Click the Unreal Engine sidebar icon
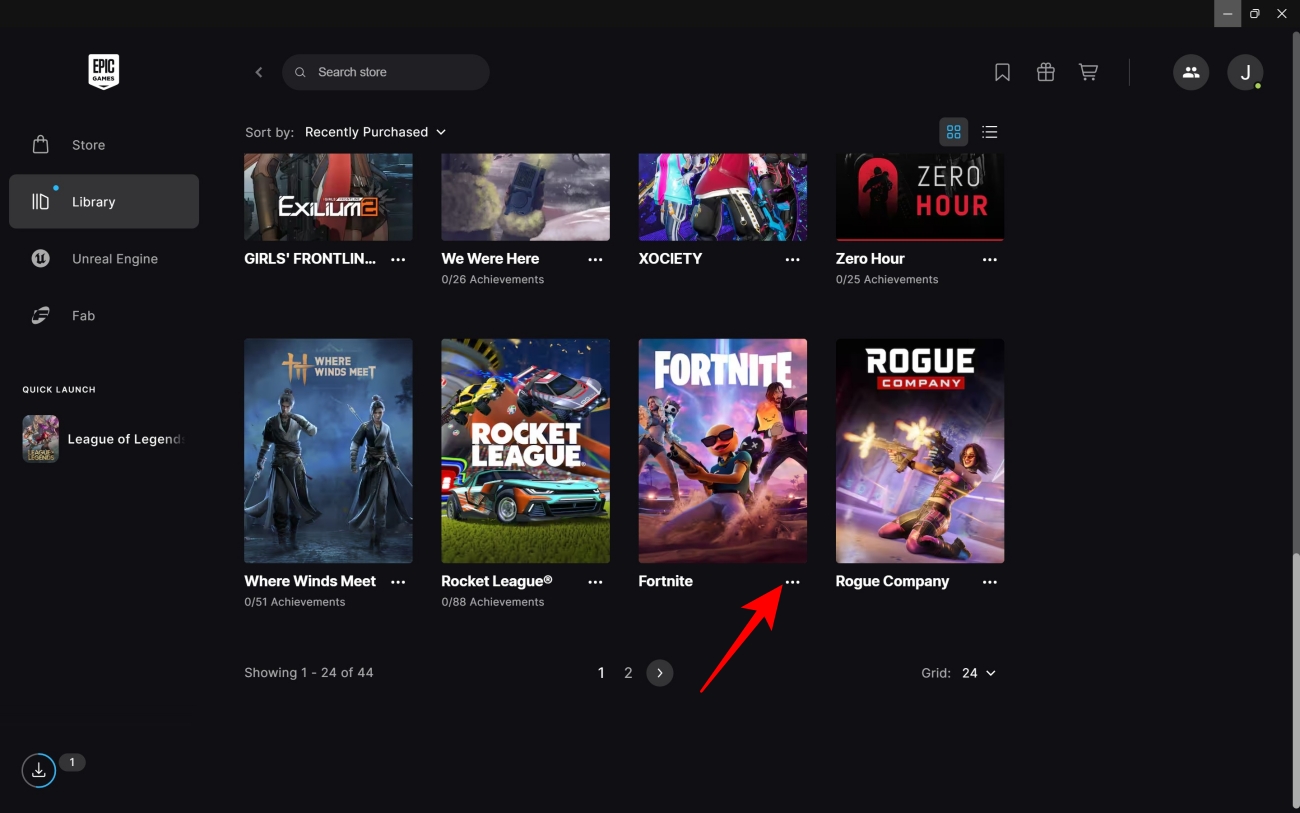 coord(41,259)
